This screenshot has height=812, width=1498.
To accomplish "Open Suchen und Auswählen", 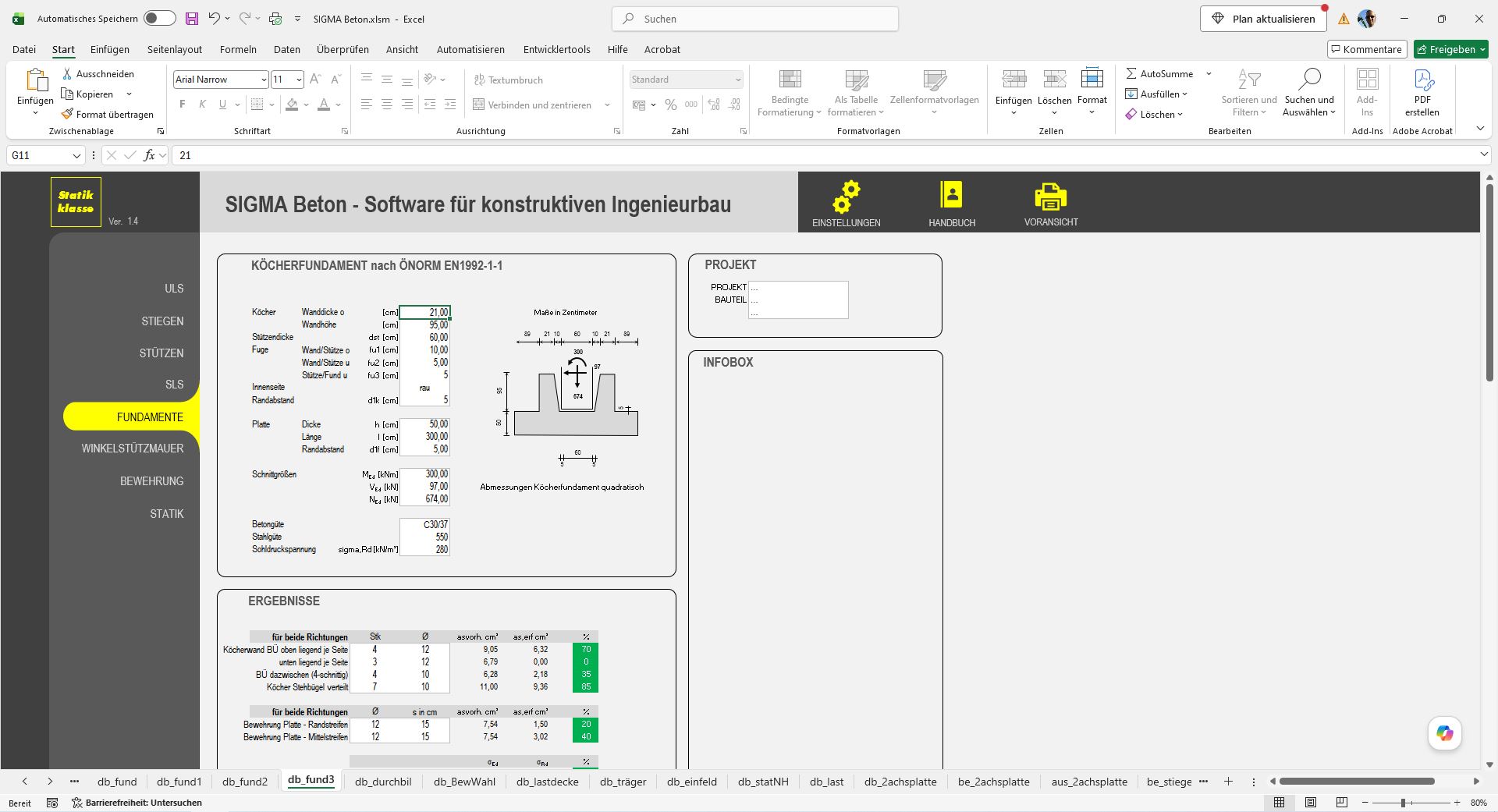I will point(1309,92).
